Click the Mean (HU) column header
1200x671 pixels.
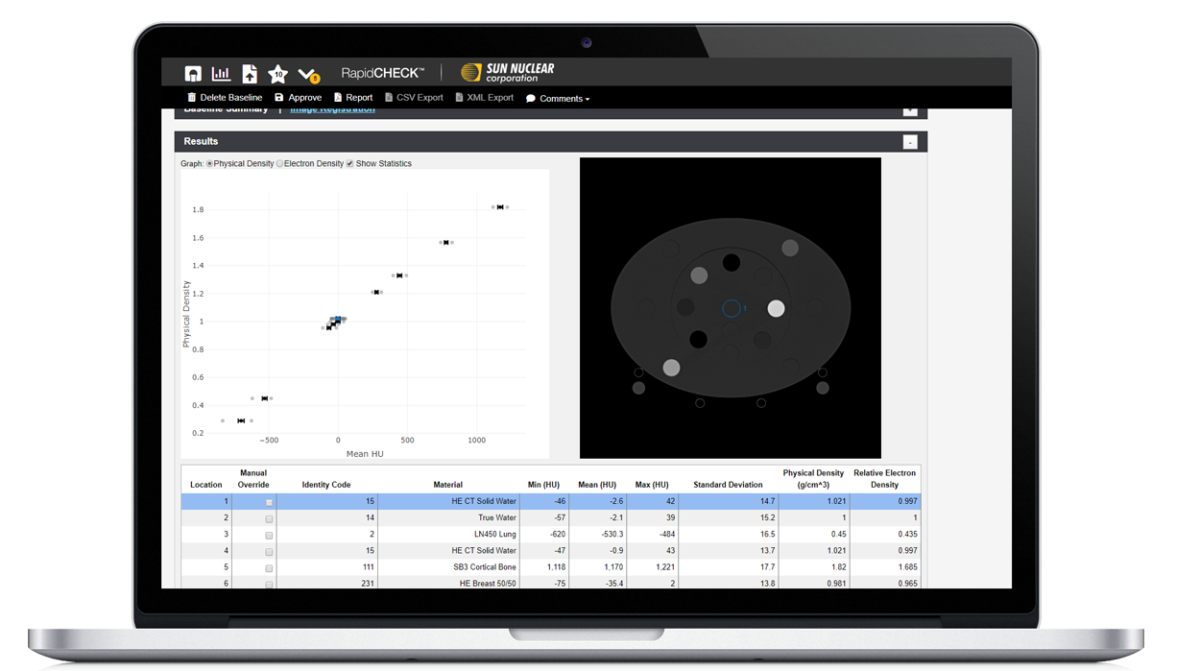[597, 485]
